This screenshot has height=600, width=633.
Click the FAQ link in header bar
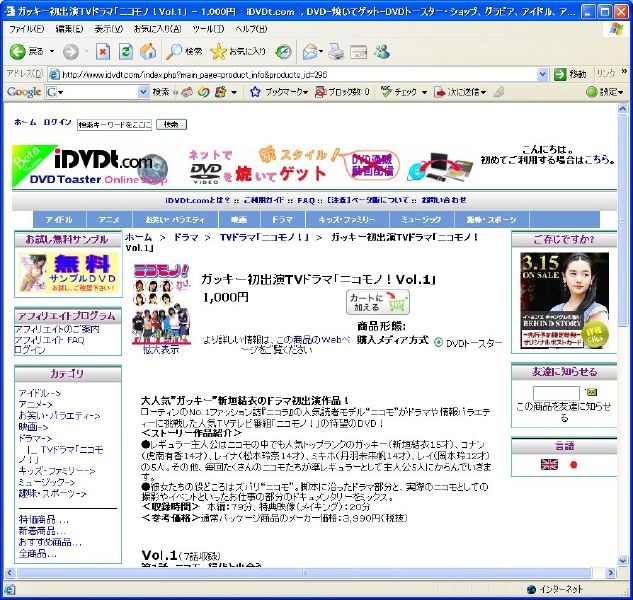(x=306, y=200)
